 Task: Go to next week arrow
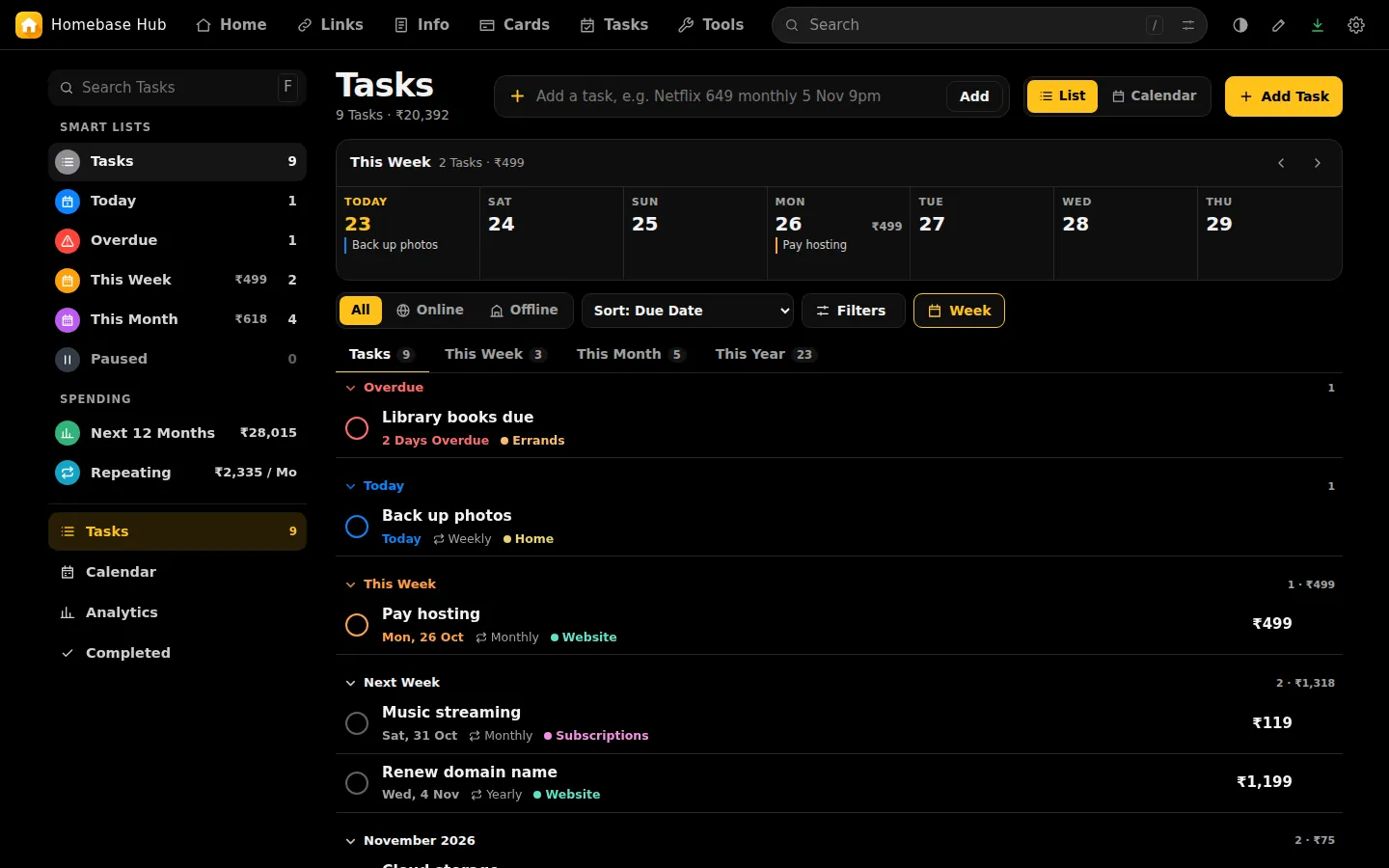coord(1318,163)
